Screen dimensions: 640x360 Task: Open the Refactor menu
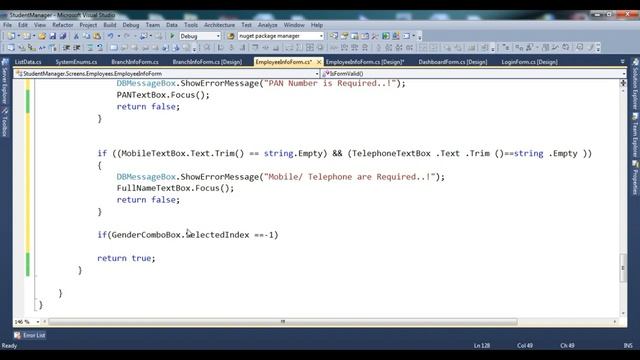pos(62,25)
